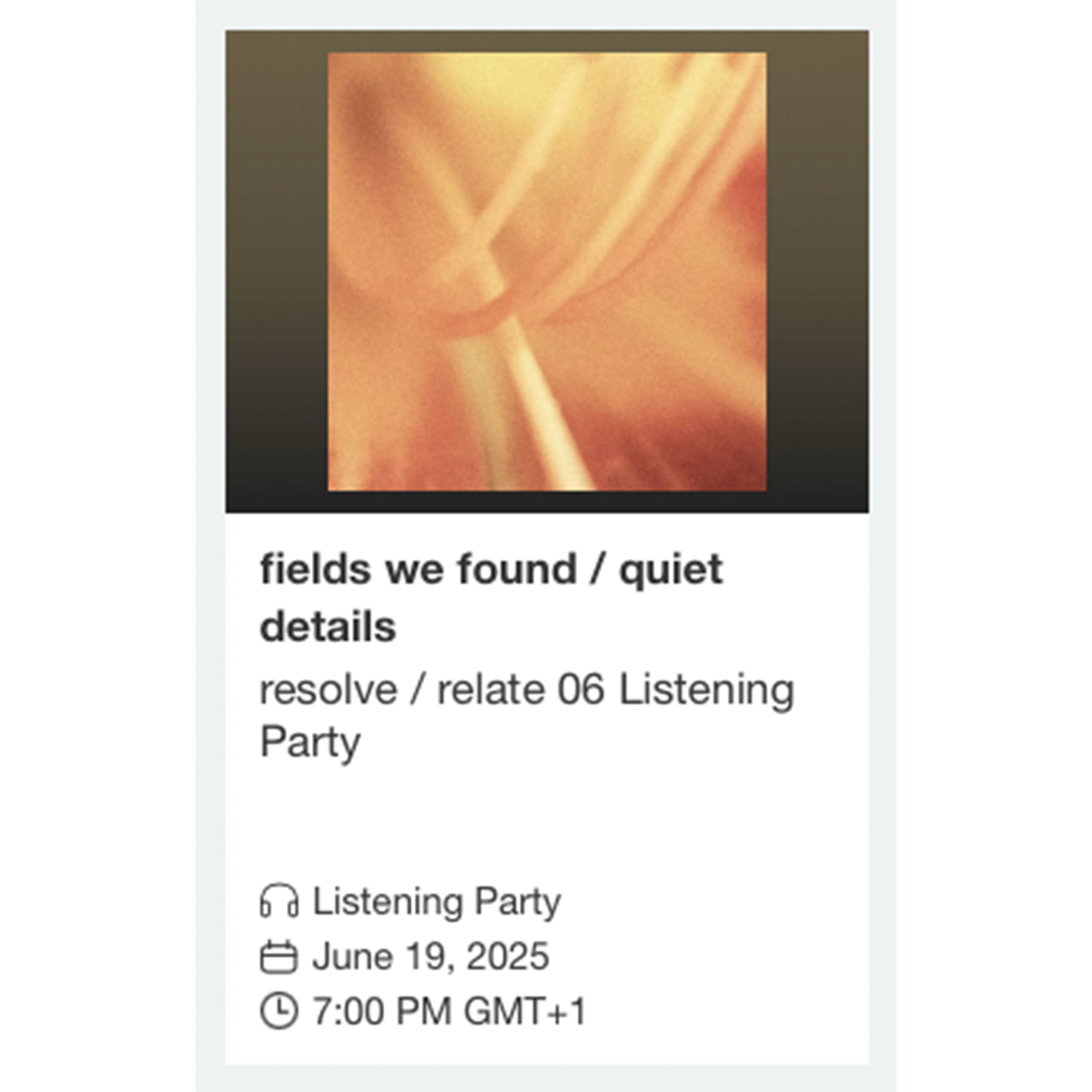
Task: Click 'Party' on the subtitle's second line
Action: point(310,742)
